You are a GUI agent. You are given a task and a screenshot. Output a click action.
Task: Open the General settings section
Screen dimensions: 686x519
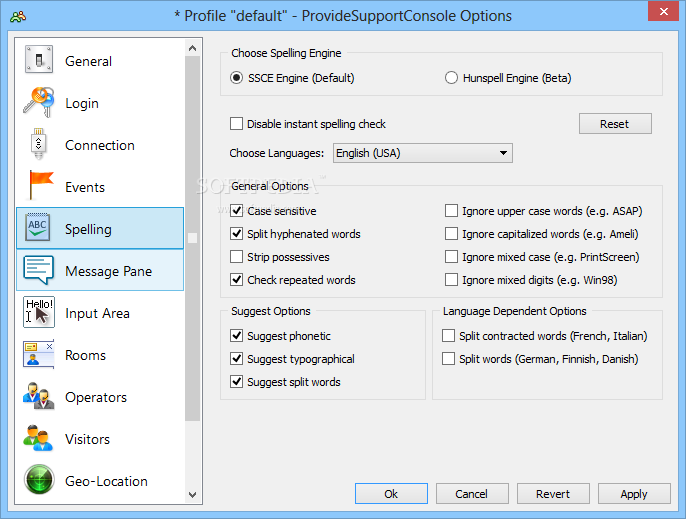(x=100, y=61)
